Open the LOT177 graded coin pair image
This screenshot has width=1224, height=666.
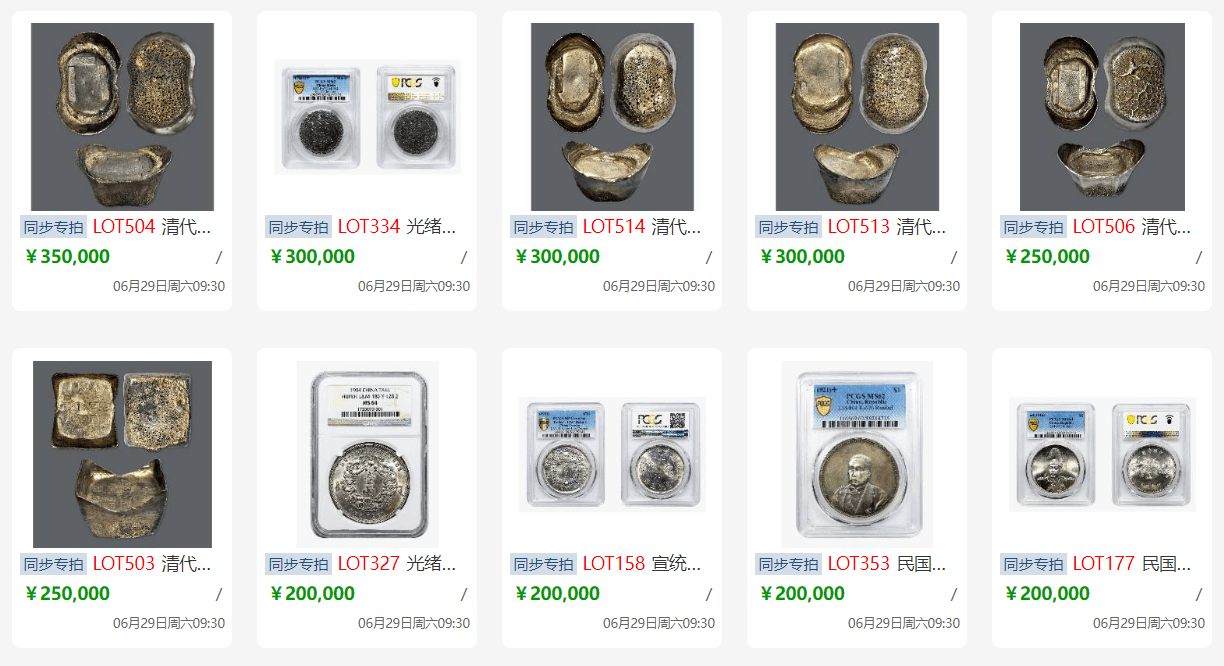(x=1102, y=454)
